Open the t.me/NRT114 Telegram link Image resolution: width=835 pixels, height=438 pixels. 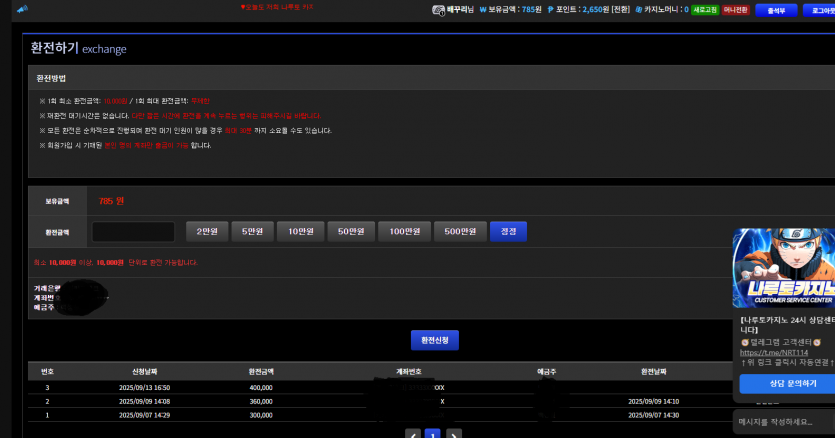click(x=774, y=352)
